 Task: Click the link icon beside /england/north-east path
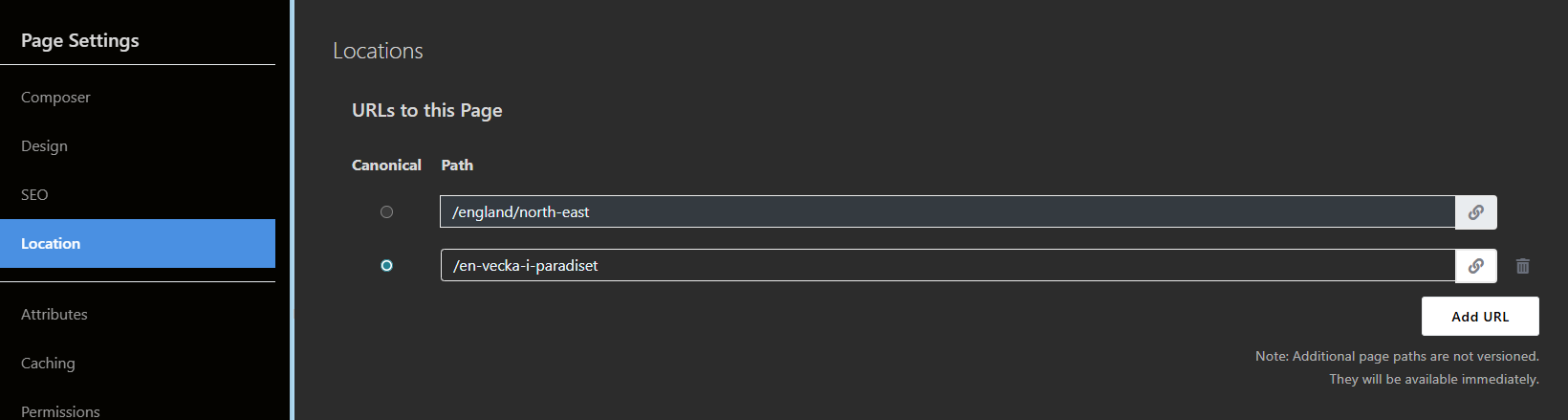1475,212
